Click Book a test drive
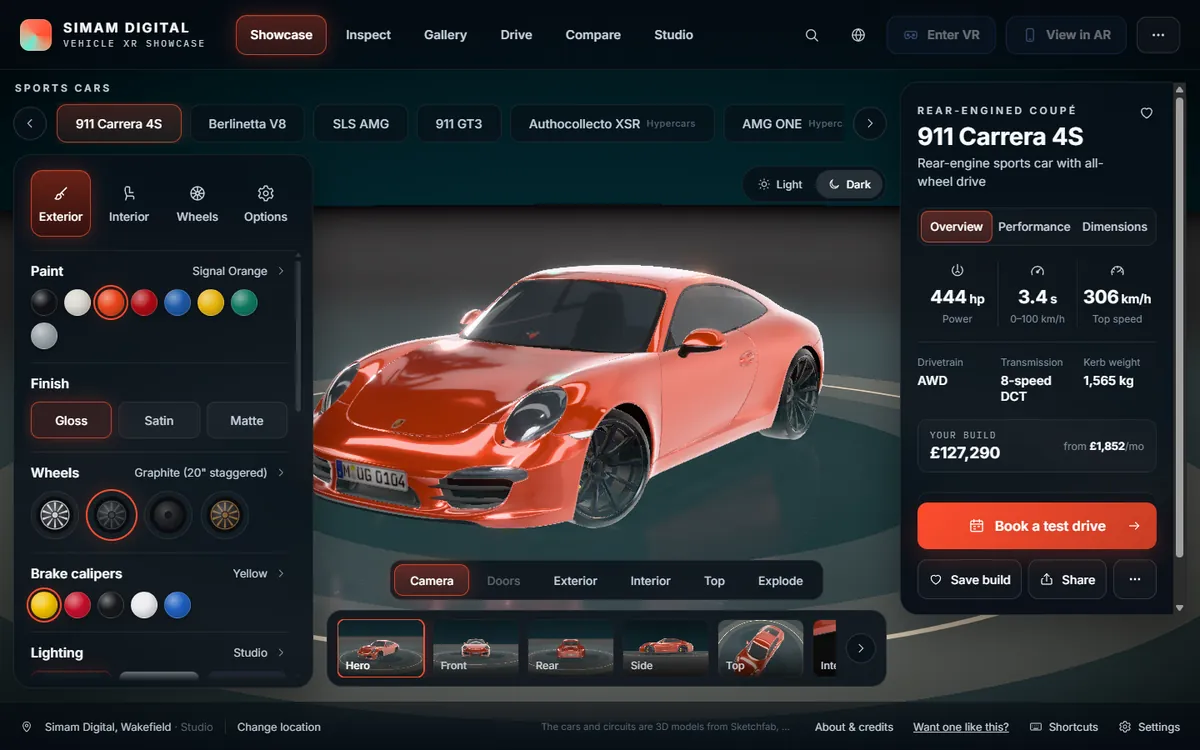 pos(1037,526)
